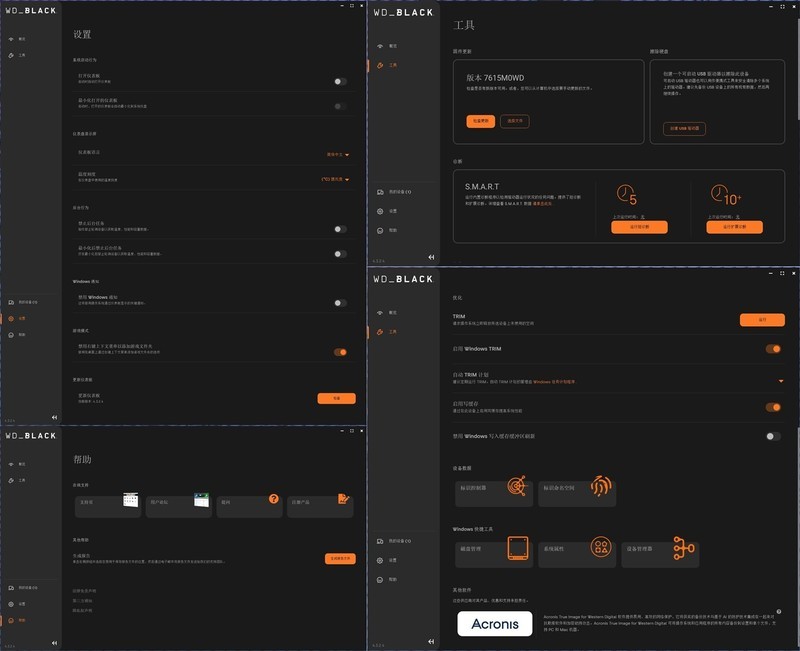Open 磁盘管理 disk management shortcut card

pyautogui.click(x=494, y=553)
